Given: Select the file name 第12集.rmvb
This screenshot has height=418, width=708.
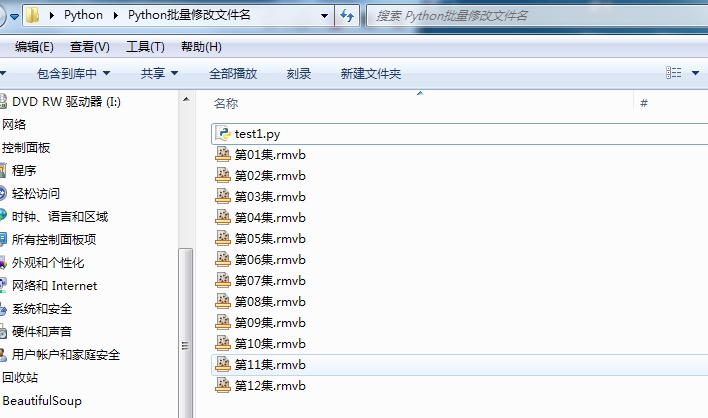Looking at the screenshot, I should [270, 385].
